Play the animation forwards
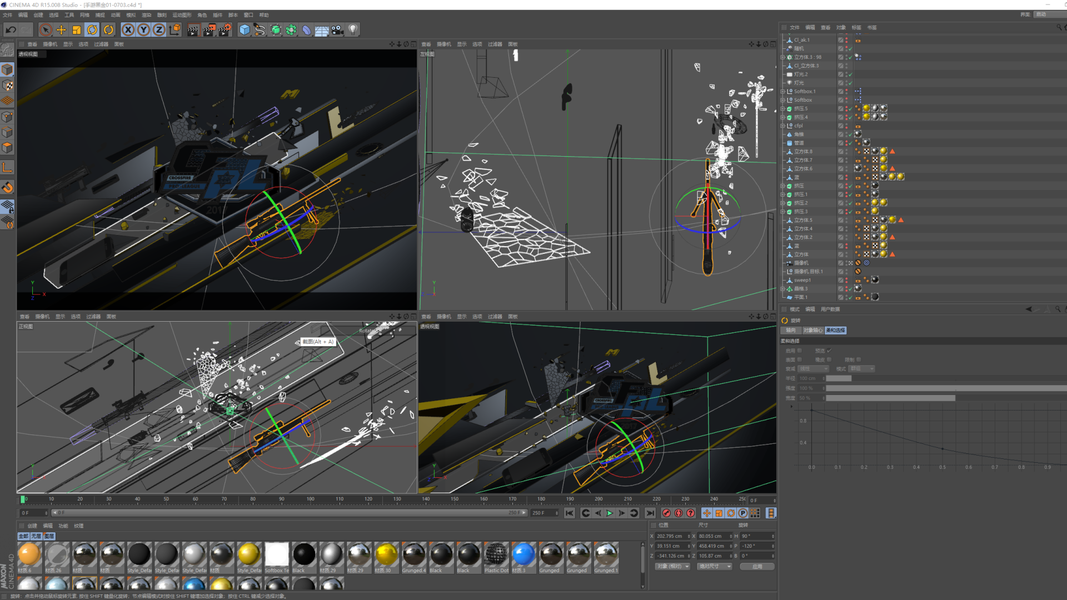 (x=610, y=513)
